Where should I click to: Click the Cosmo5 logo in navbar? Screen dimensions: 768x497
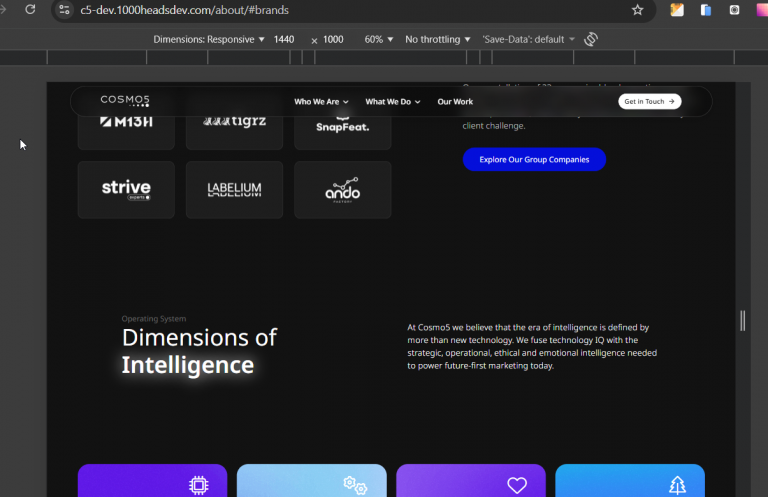pyautogui.click(x=125, y=101)
